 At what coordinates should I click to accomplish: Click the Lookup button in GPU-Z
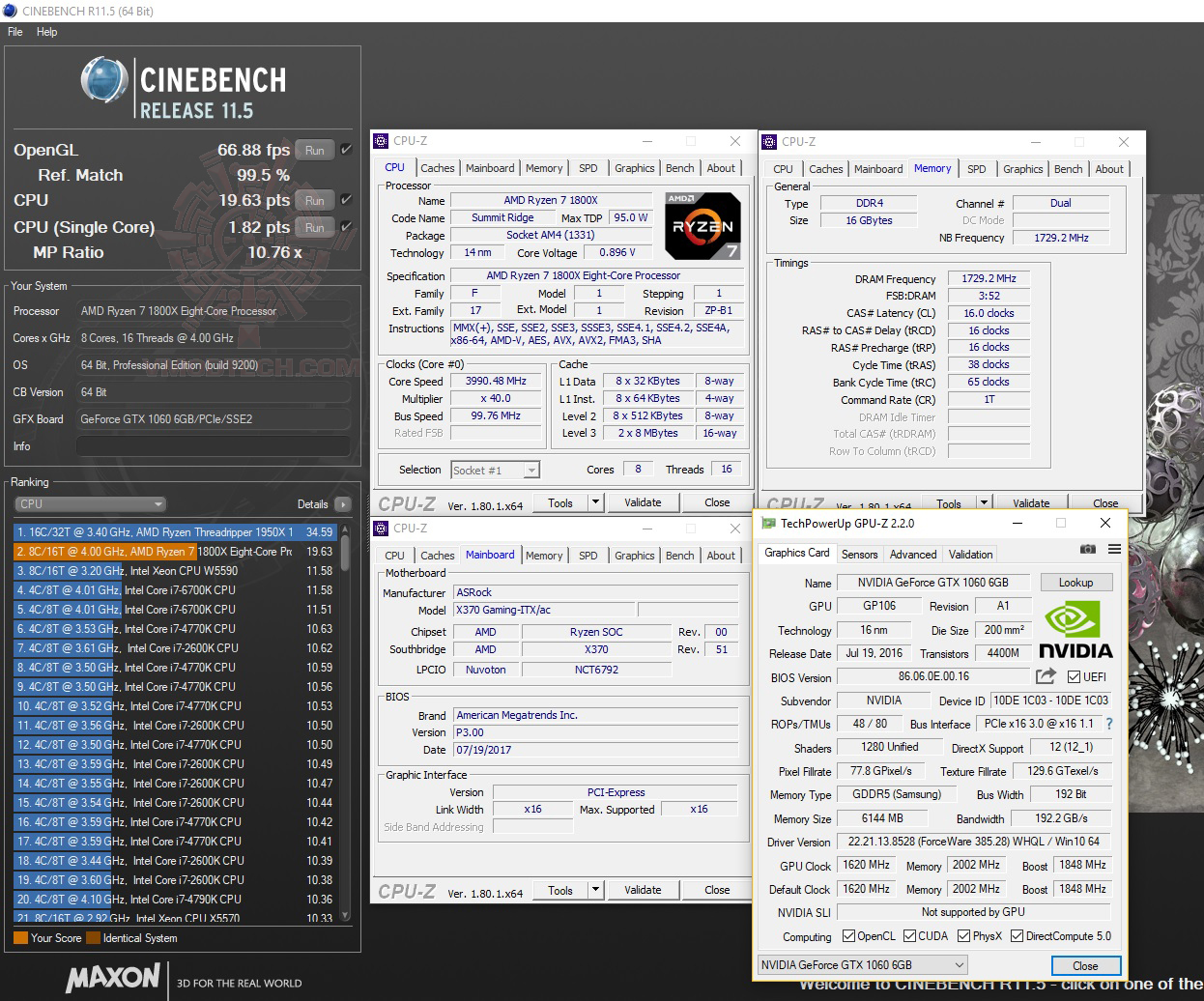point(1075,583)
